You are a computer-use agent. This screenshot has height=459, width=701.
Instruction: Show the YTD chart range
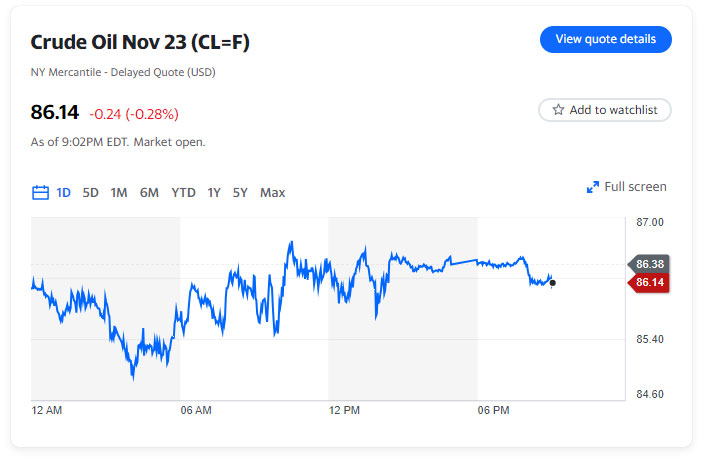pyautogui.click(x=183, y=192)
